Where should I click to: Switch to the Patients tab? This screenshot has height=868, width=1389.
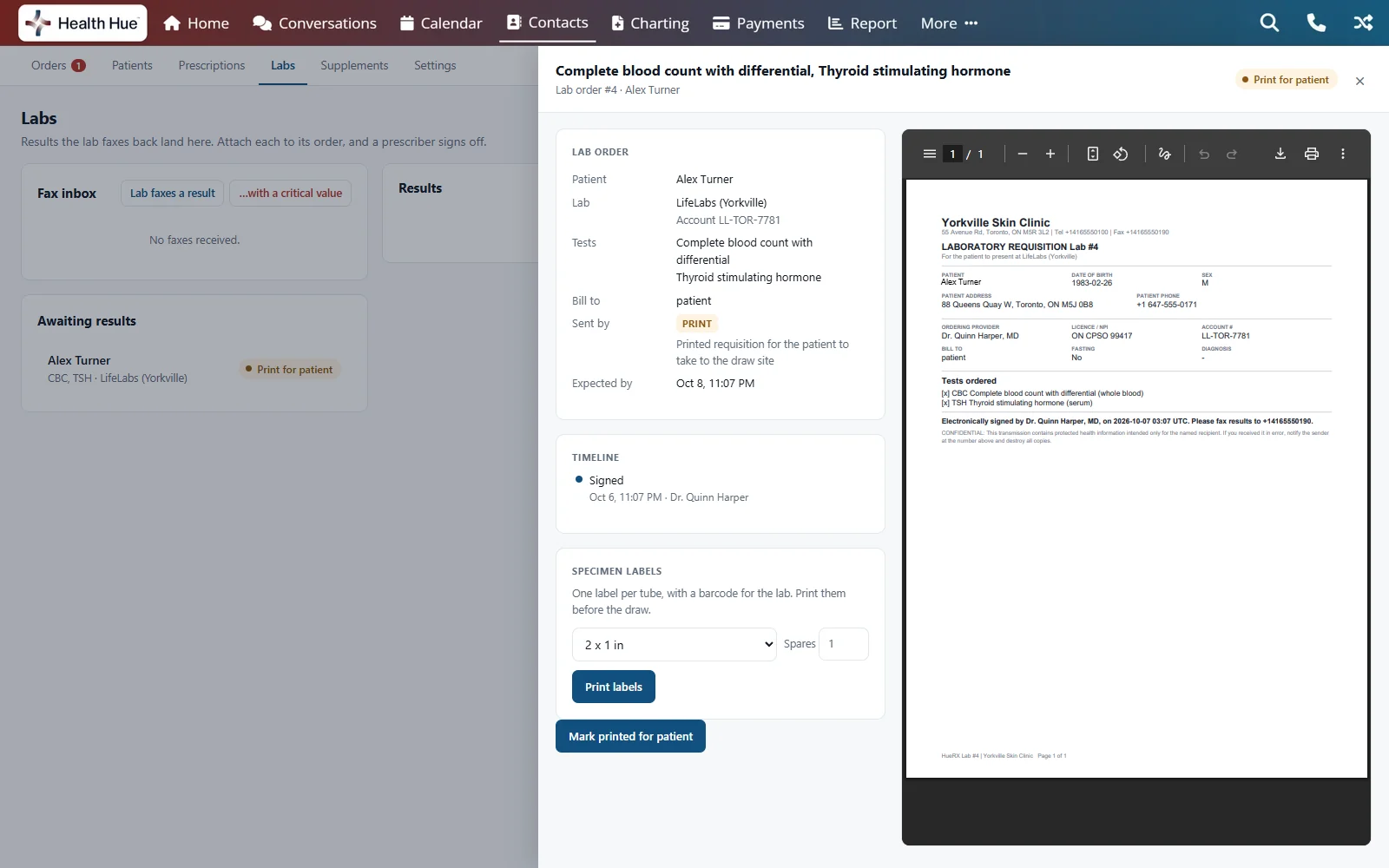coord(132,65)
